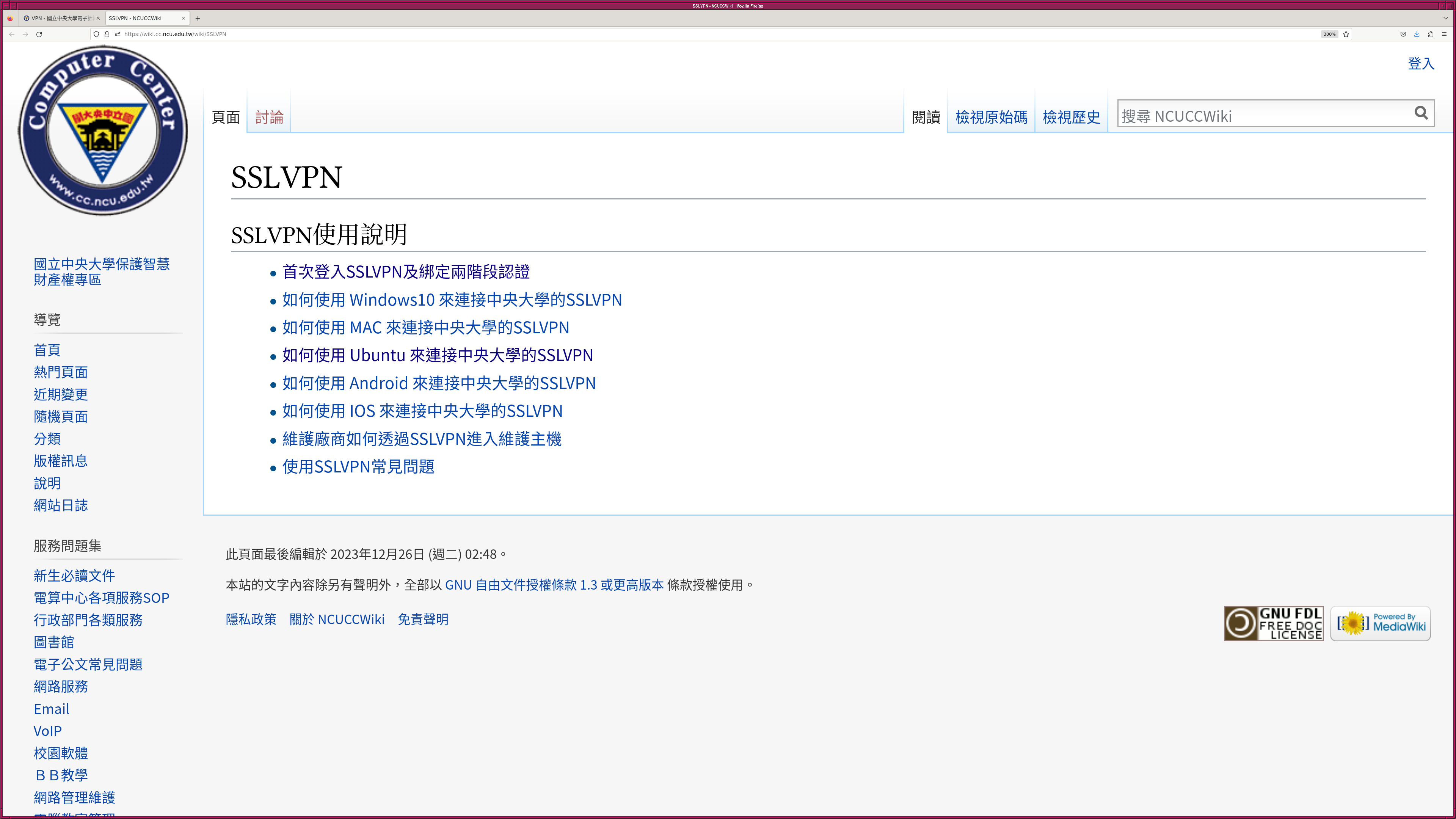Open the Ubuntu SSLVPN guide link
Viewport: 1456px width, 819px height.
pos(438,355)
